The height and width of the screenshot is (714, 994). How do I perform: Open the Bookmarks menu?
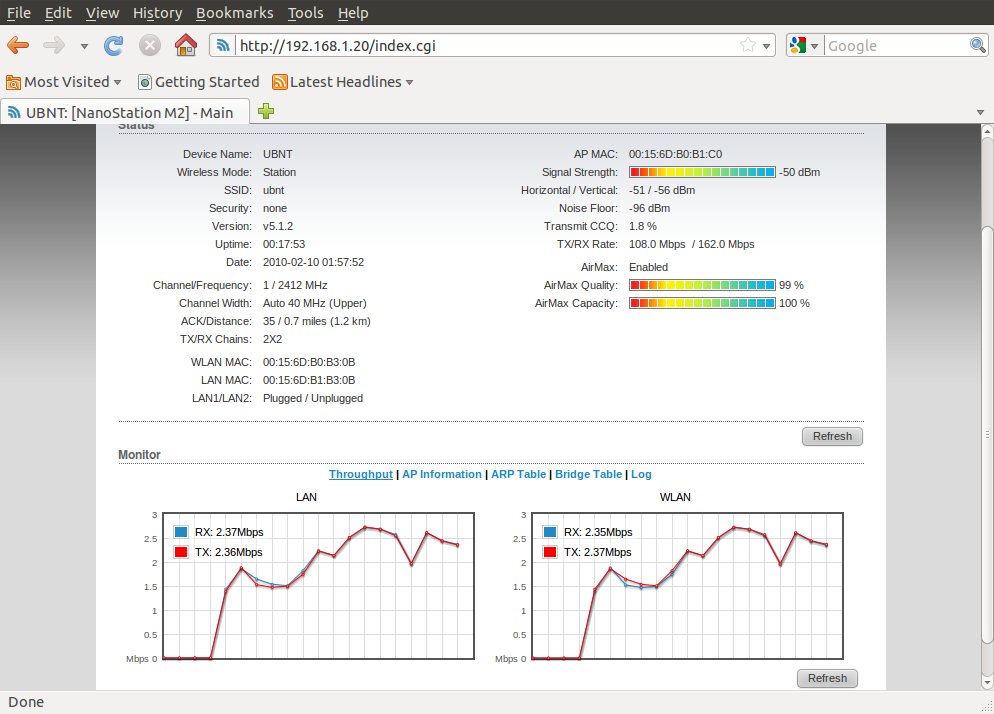[233, 13]
